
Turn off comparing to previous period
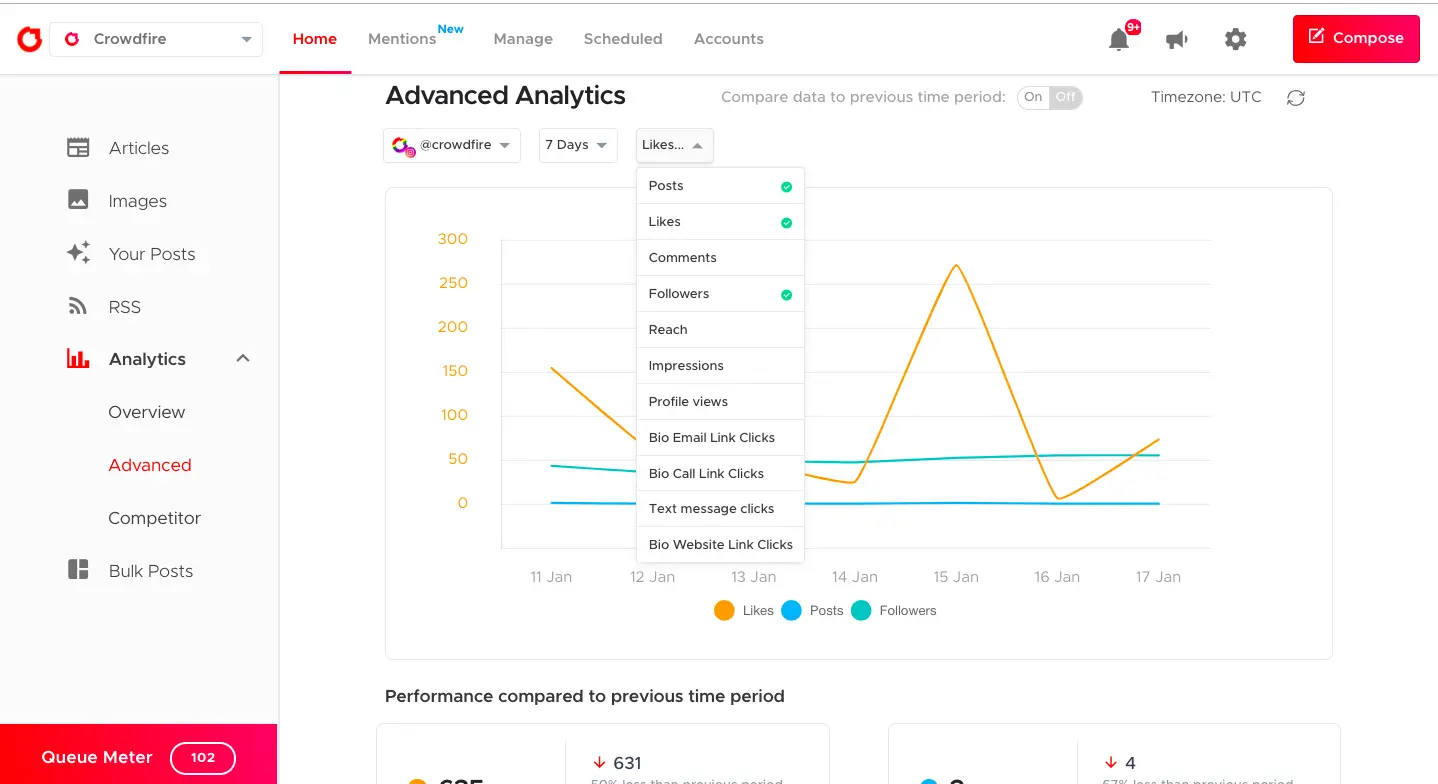[1066, 98]
